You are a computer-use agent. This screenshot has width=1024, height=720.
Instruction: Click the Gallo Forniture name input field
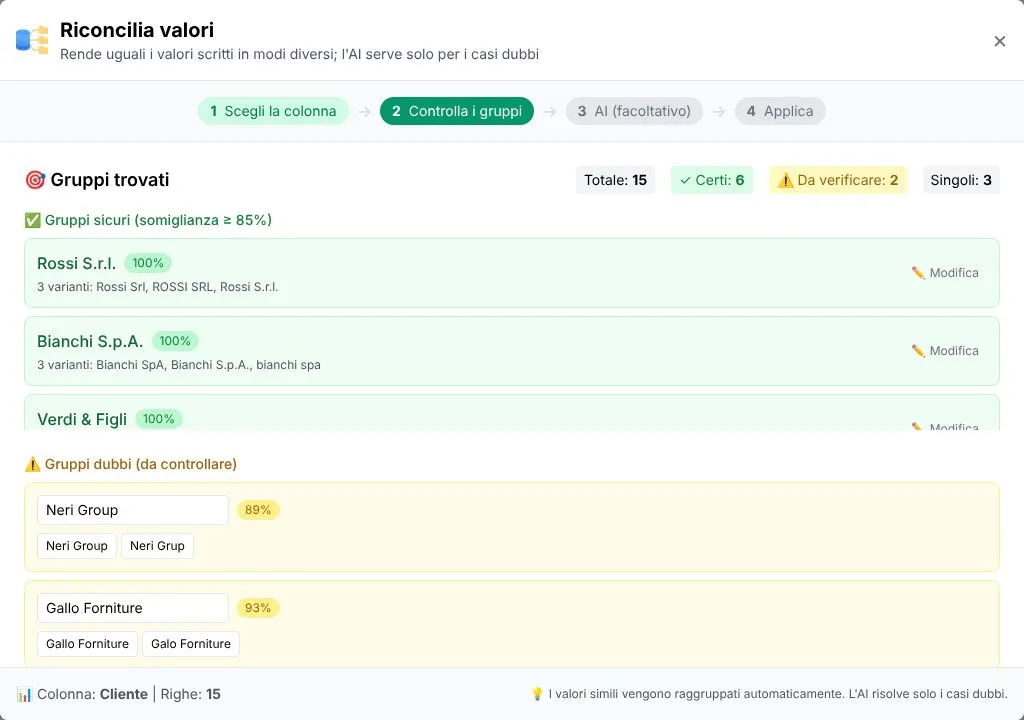pos(133,608)
